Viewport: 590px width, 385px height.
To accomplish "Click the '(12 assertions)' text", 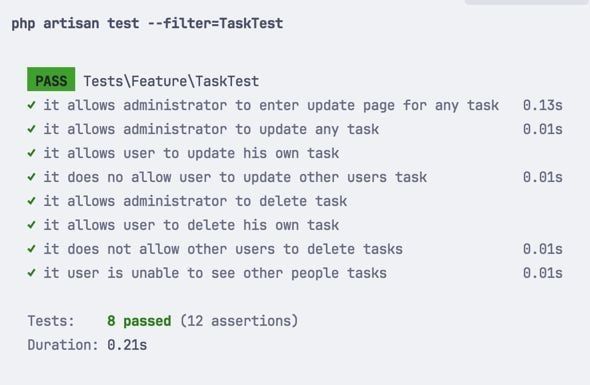I will 239,321.
